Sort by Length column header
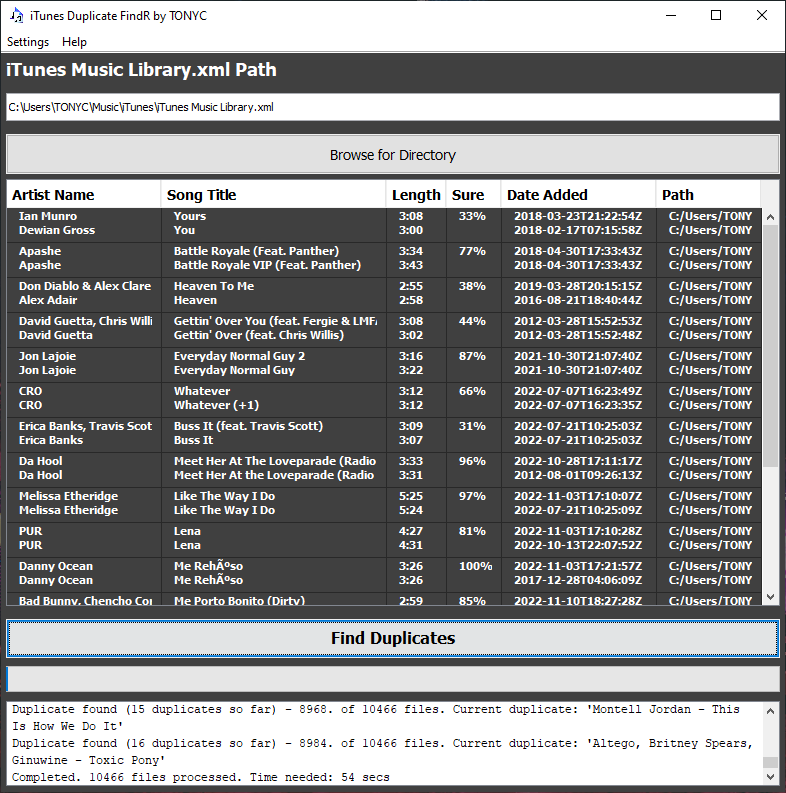This screenshot has height=793, width=786. [416, 195]
